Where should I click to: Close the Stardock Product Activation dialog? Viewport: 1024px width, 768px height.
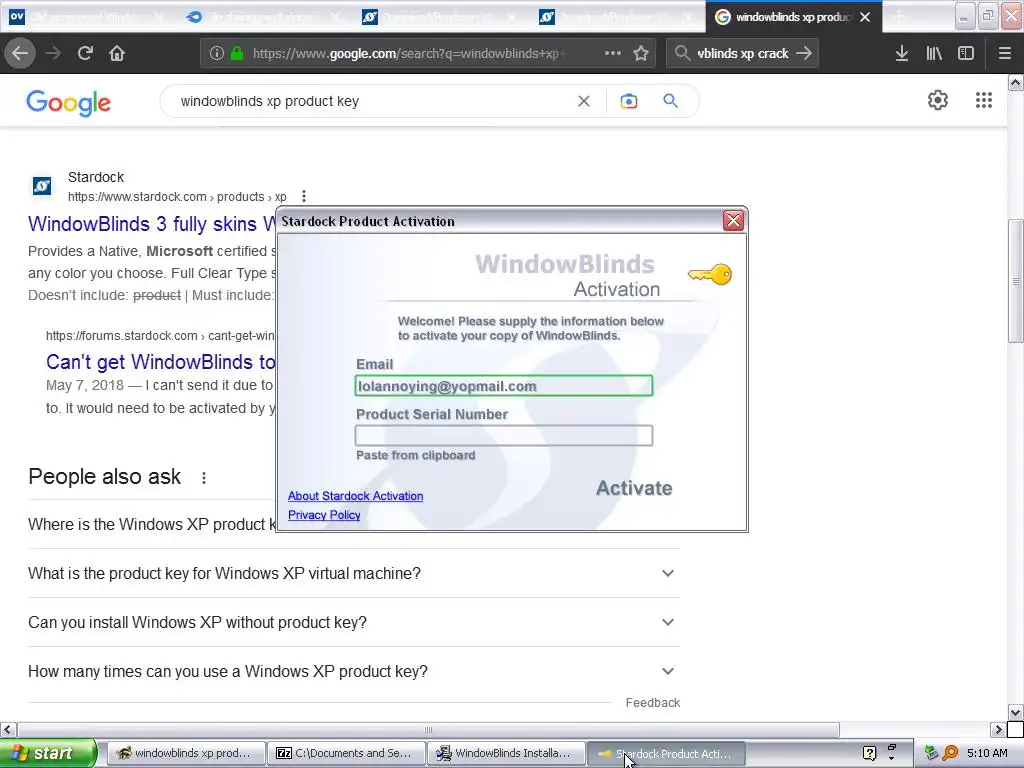[733, 221]
